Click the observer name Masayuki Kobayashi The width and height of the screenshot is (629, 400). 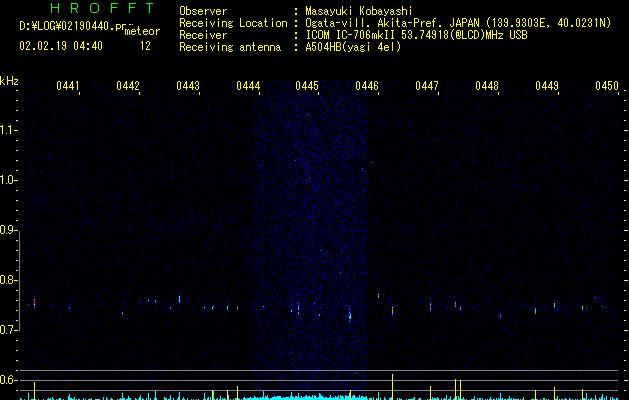tap(359, 11)
